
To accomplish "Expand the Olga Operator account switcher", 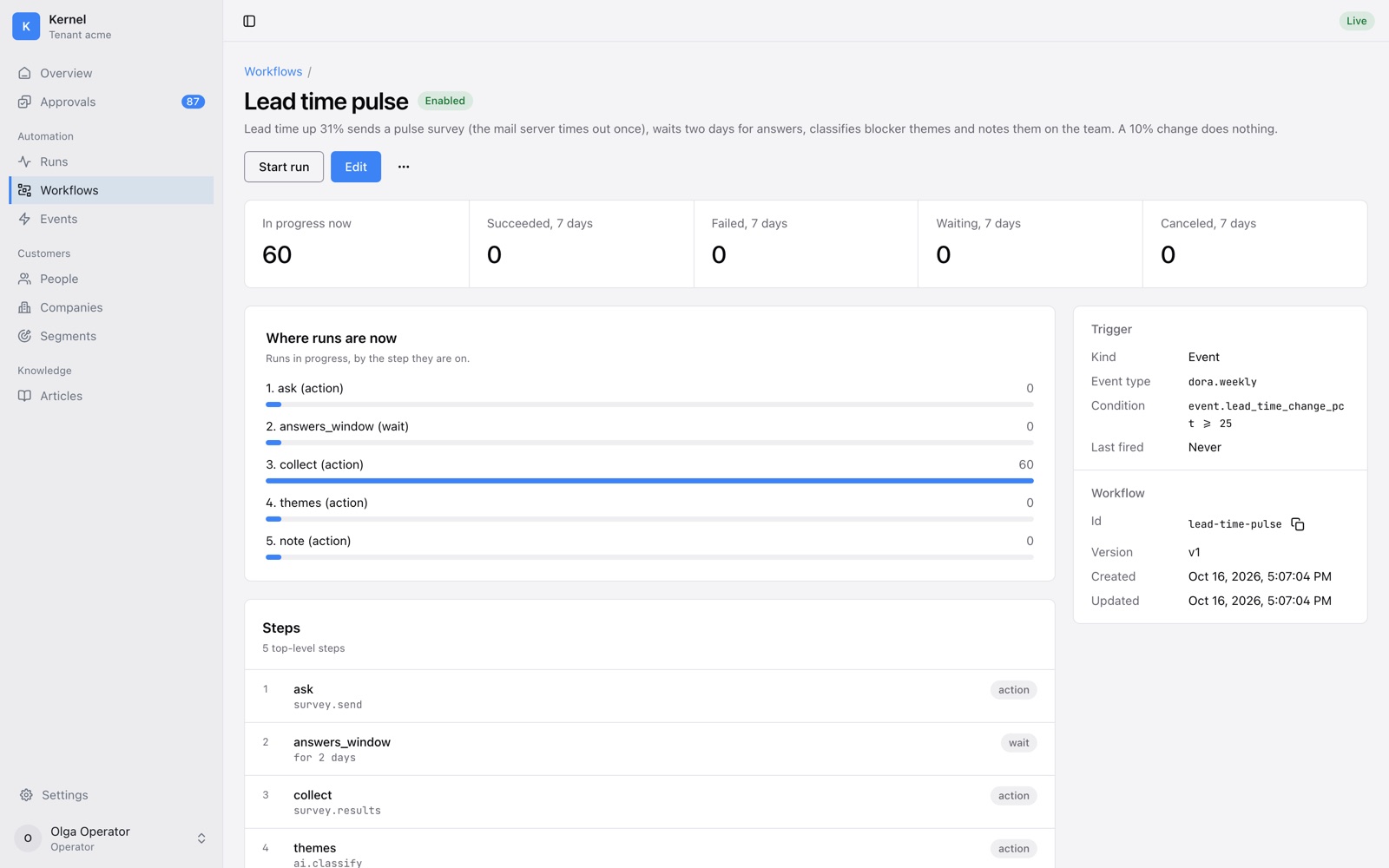I will [x=201, y=838].
